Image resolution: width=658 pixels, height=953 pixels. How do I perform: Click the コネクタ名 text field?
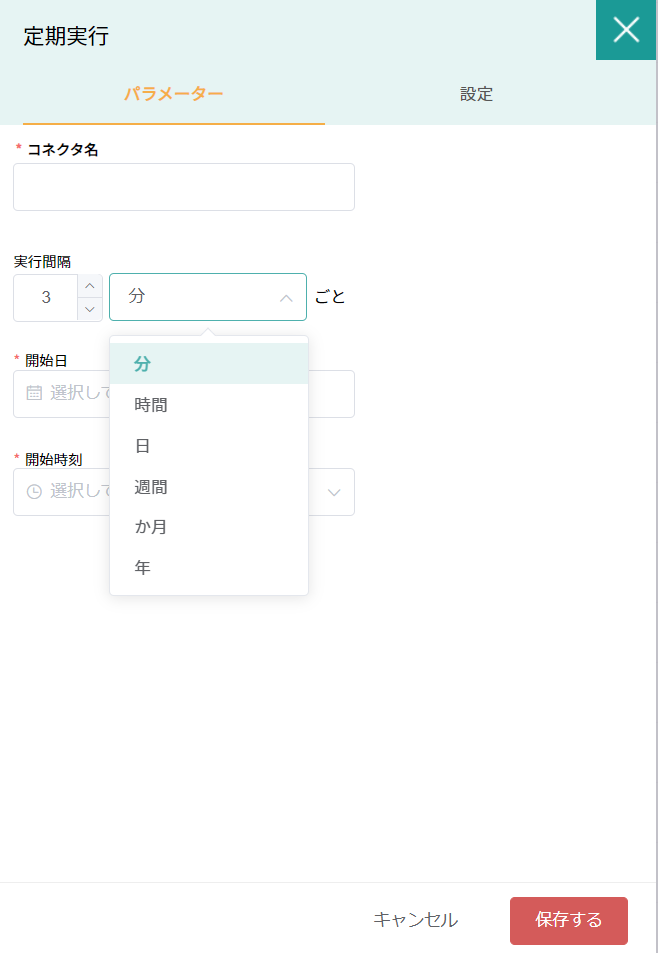(183, 187)
